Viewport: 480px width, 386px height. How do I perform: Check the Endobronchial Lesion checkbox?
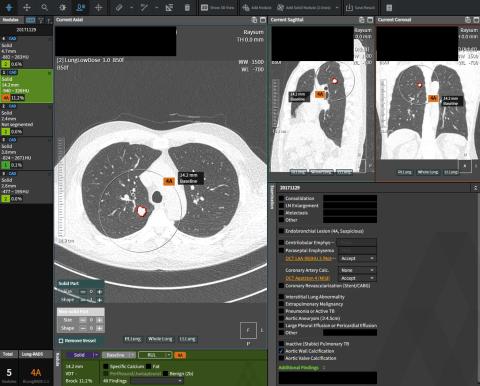[281, 231]
